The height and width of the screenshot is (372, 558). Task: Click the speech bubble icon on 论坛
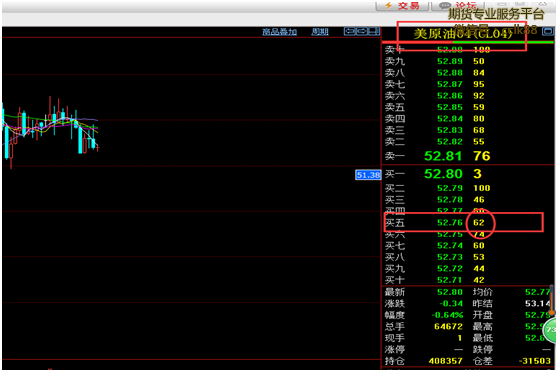445,5
